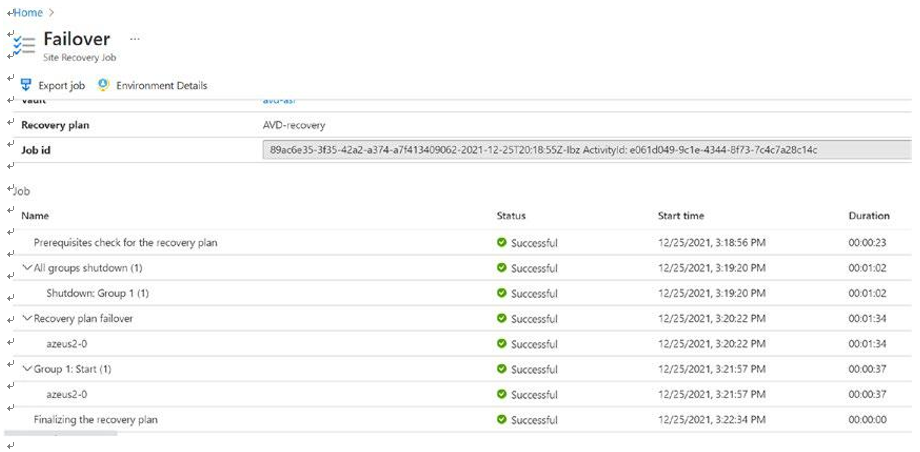Open the Home breadcrumb link

tap(28, 12)
